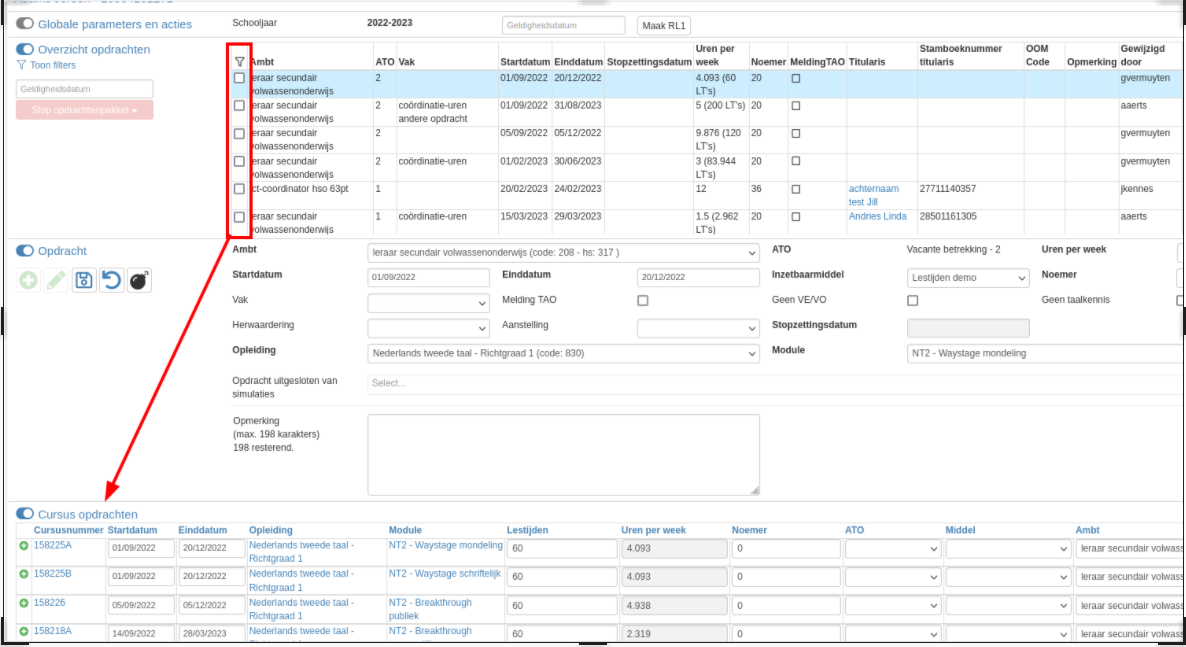This screenshot has width=1186, height=647.
Task: Click the Titularis column header
Action: 867,62
